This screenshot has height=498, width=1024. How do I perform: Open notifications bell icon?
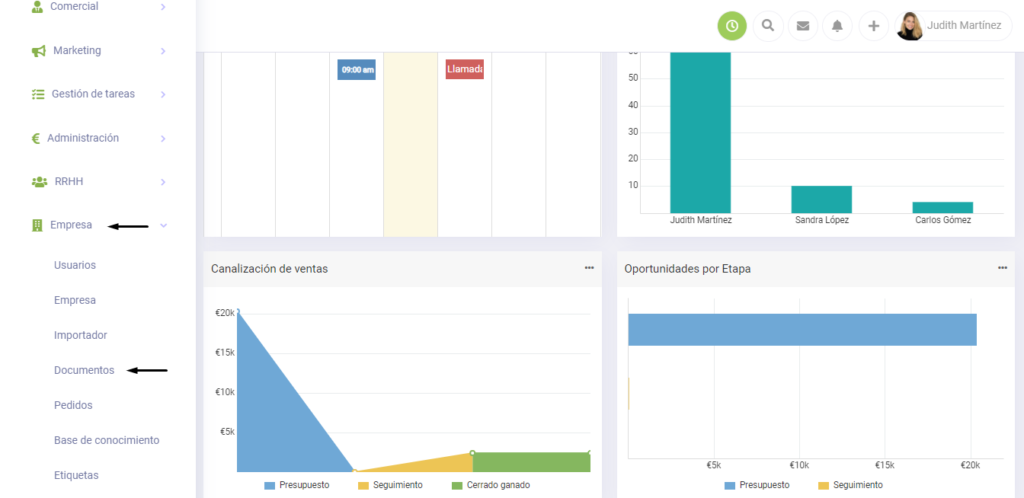coord(837,26)
